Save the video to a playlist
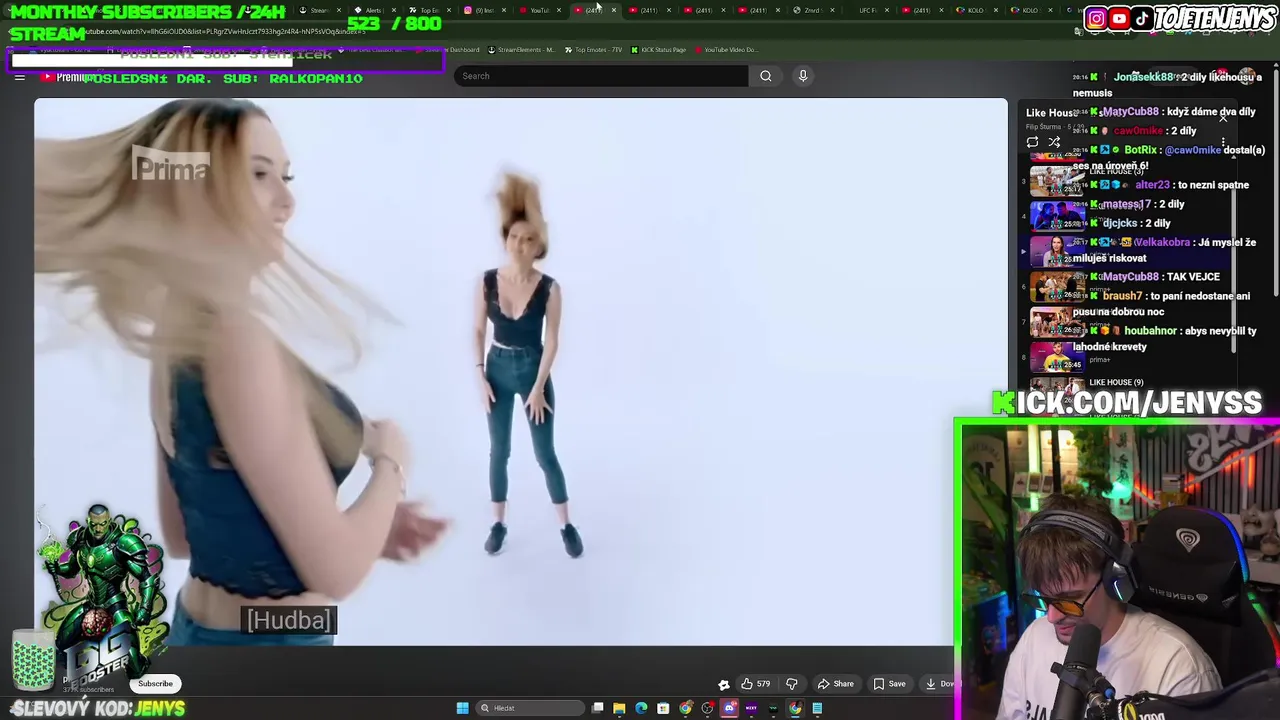Screen dimensions: 1280x720 coord(889,684)
